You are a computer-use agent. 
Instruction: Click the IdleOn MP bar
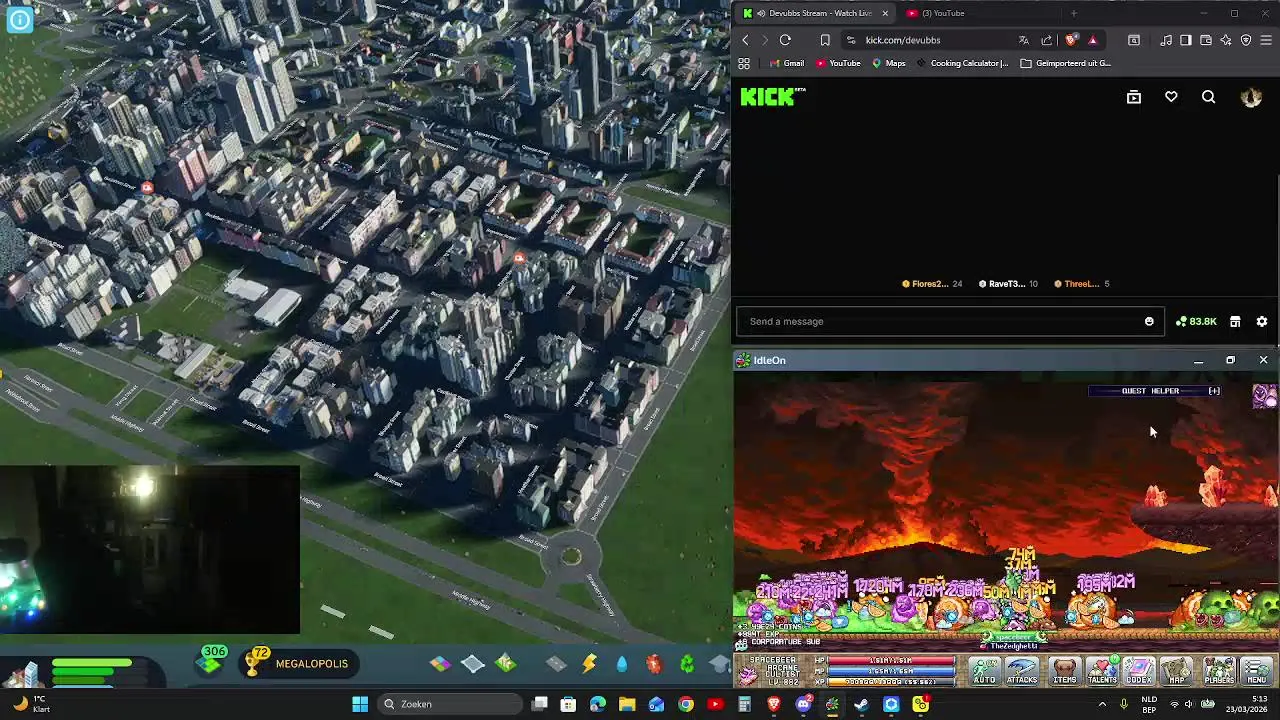[x=890, y=671]
